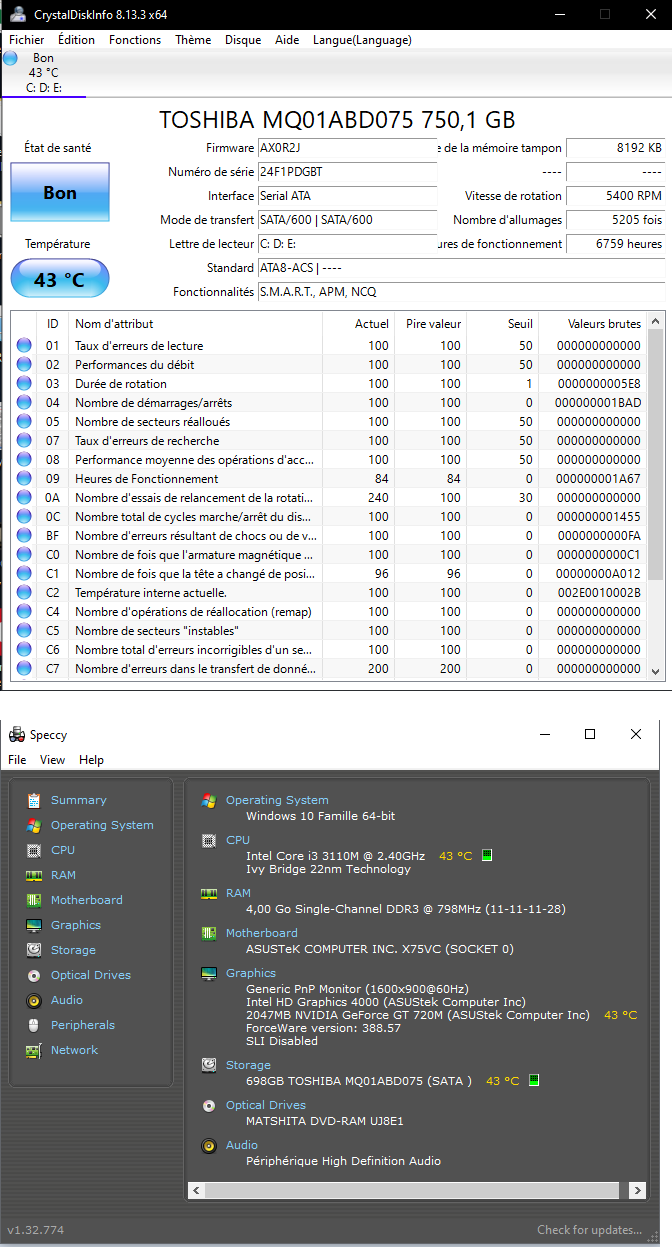This screenshot has width=672, height=1250.
Task: Open Network in the Speccy sidebar
Action: coord(75,1050)
